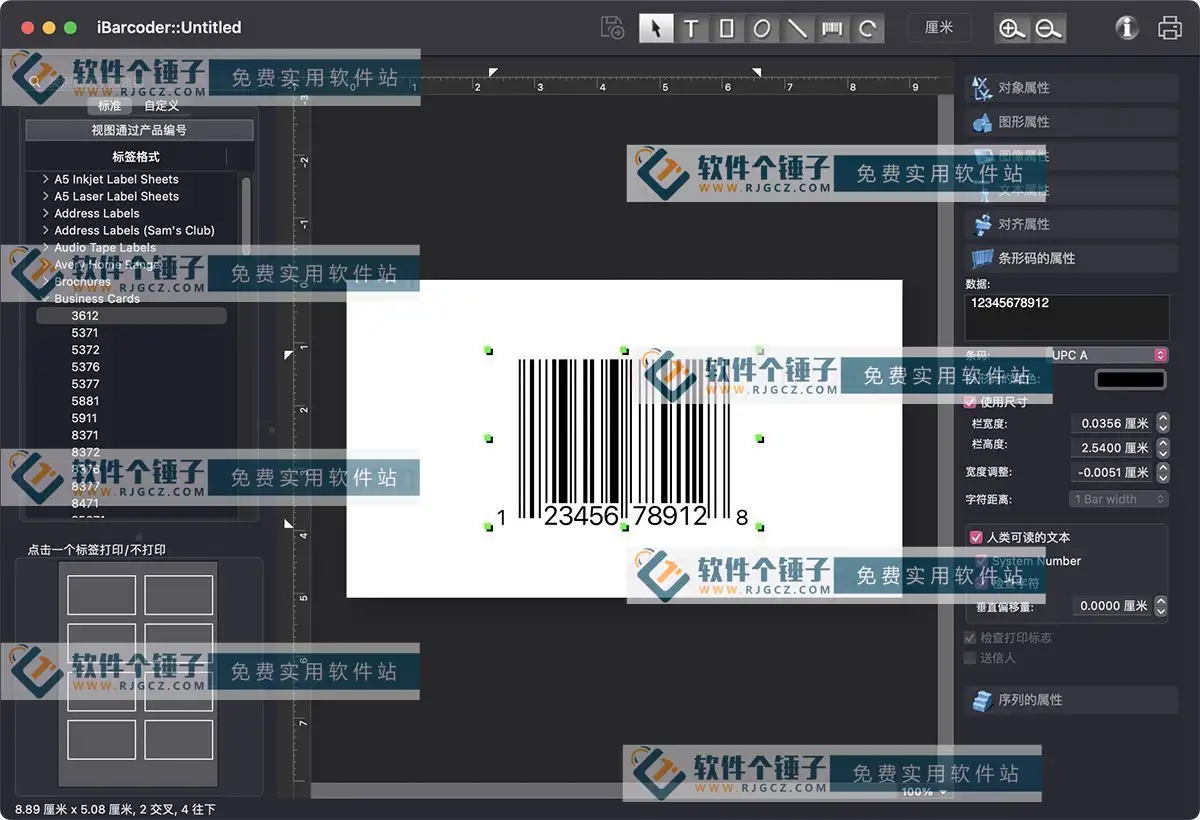Expand the 序列的属性 section
The image size is (1200, 820).
[1072, 700]
